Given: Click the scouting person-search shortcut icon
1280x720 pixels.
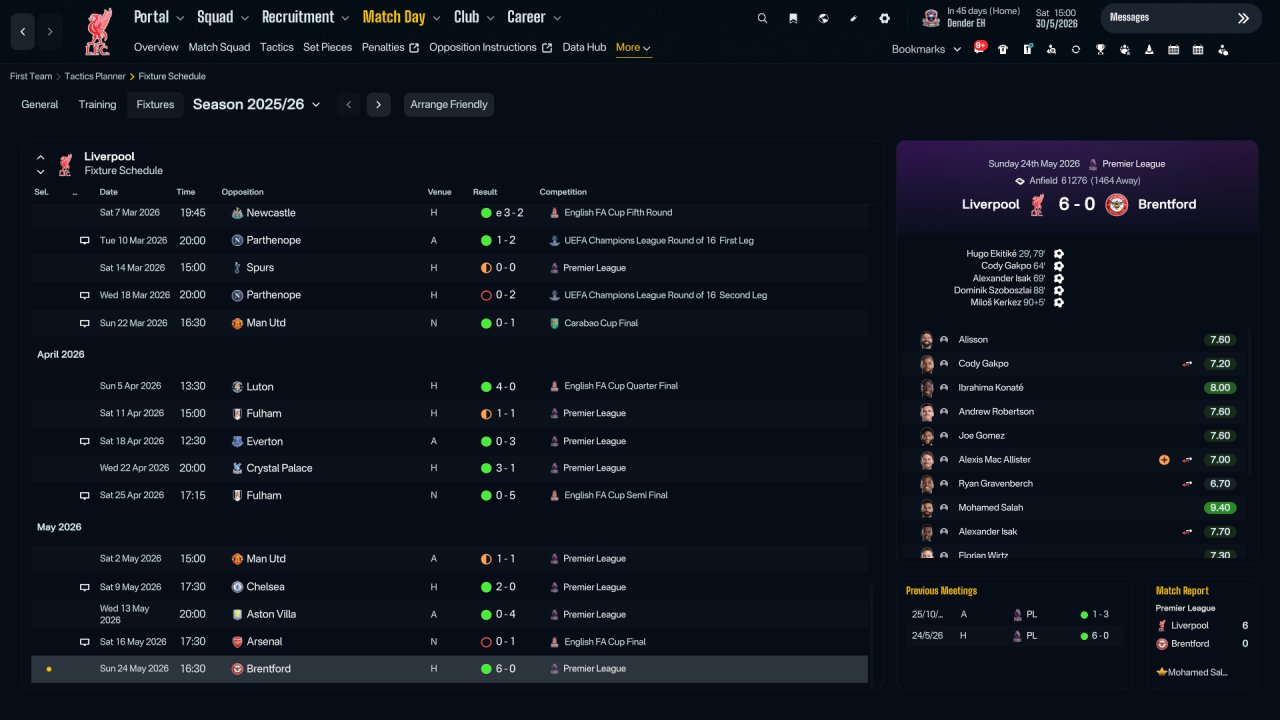Looking at the screenshot, I should tap(1051, 49).
